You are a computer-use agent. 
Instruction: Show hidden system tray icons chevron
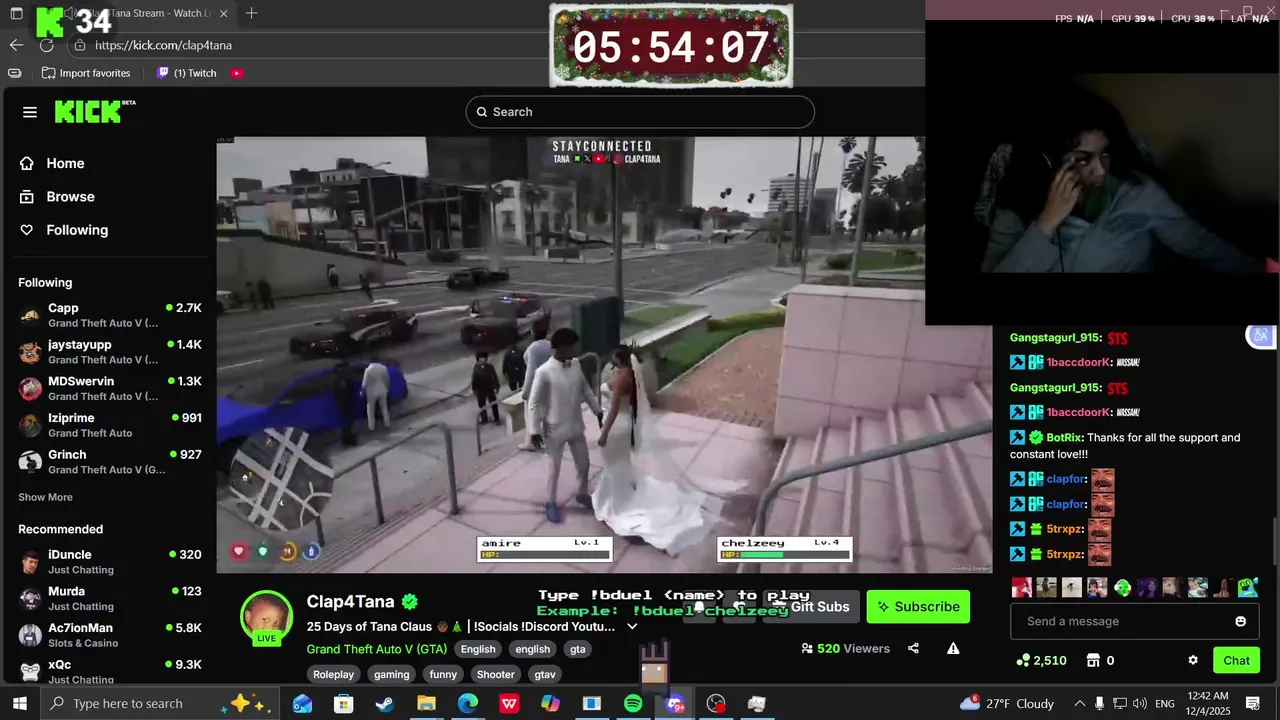click(1079, 704)
